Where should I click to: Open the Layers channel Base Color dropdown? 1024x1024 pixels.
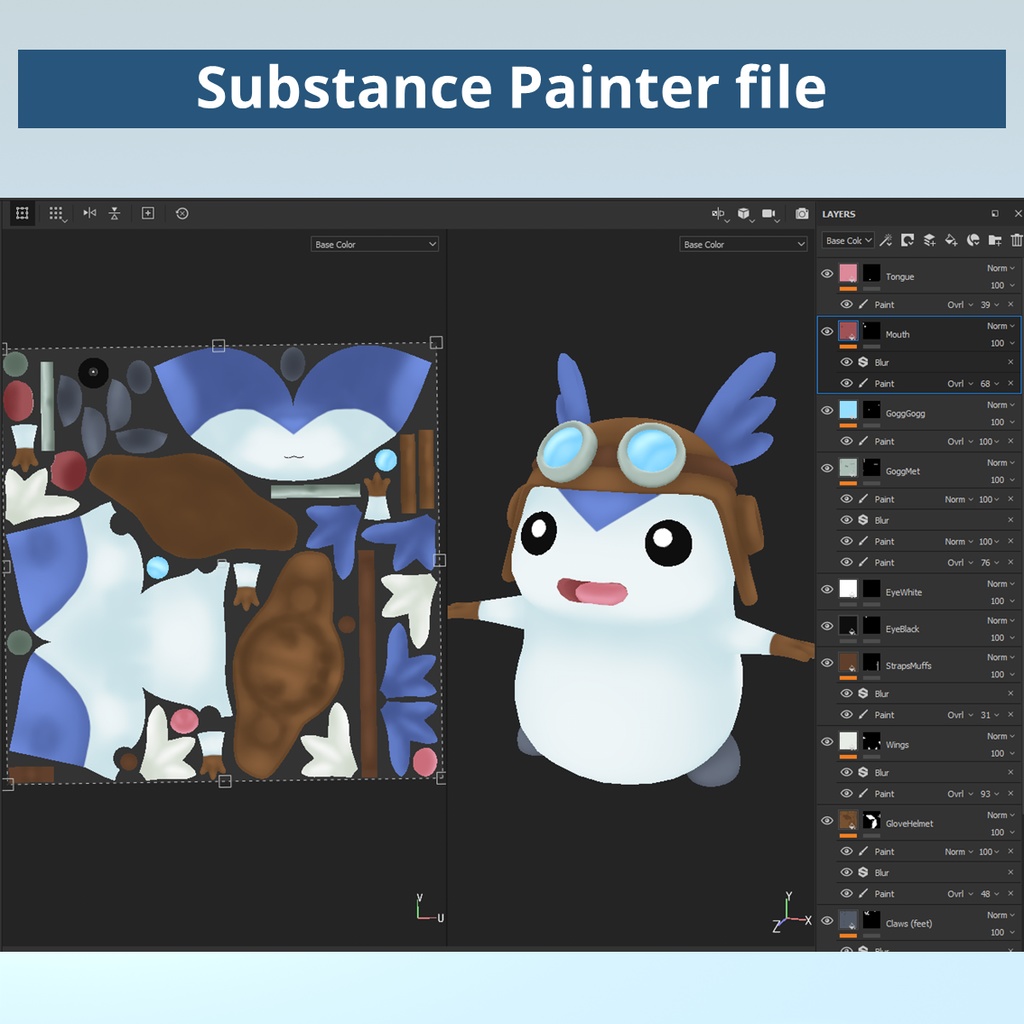848,240
